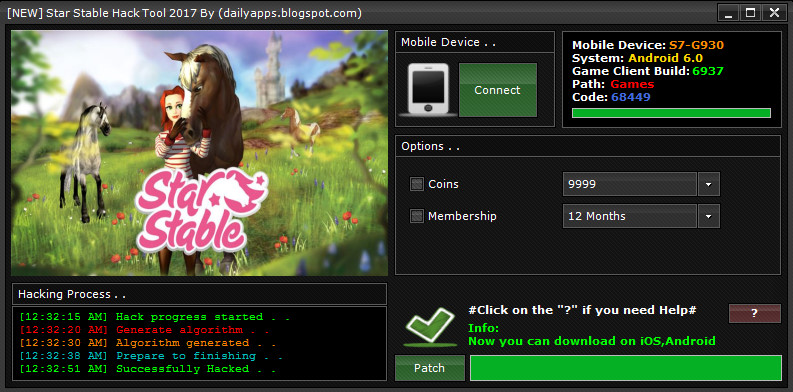Image resolution: width=793 pixels, height=392 pixels.
Task: Open the Coins amount dropdown arrow
Action: coord(709,184)
